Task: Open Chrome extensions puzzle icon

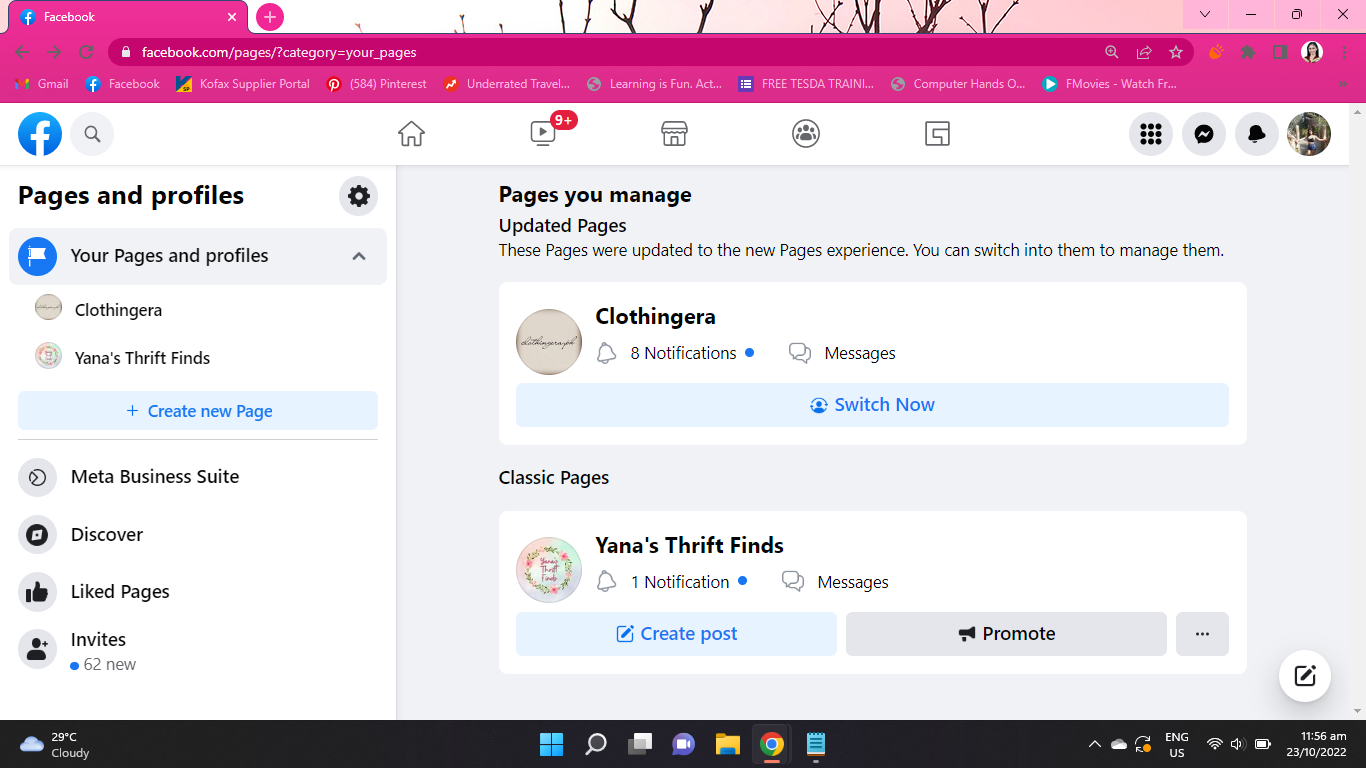Action: (1248, 52)
